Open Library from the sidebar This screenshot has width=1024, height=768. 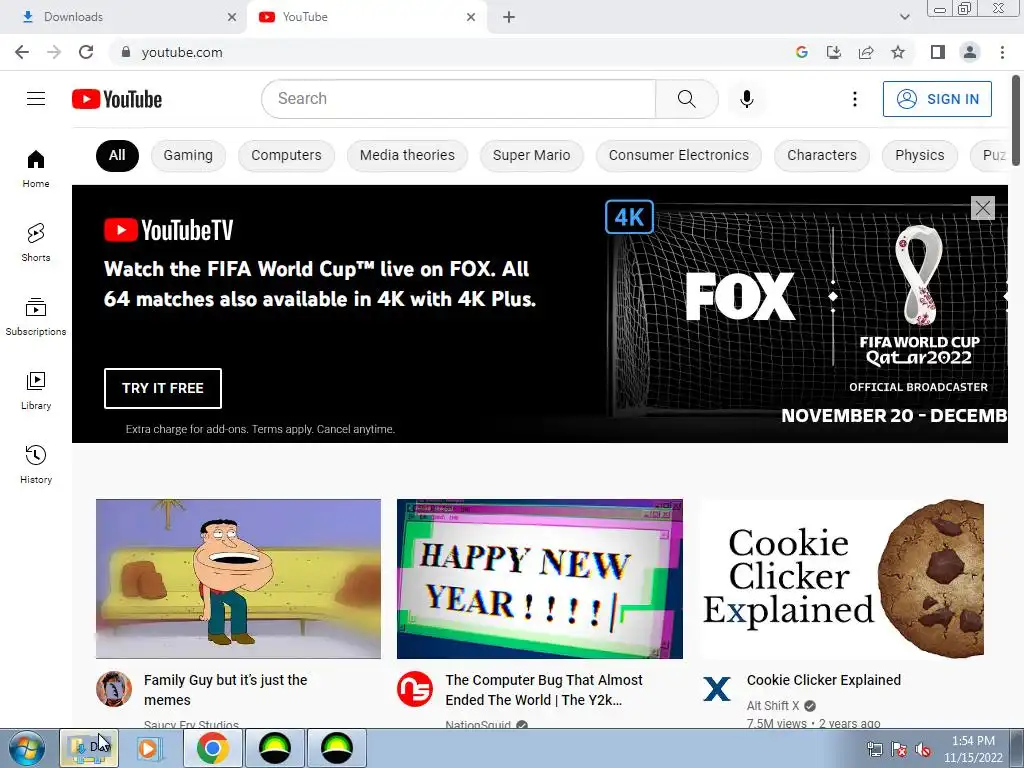36,391
